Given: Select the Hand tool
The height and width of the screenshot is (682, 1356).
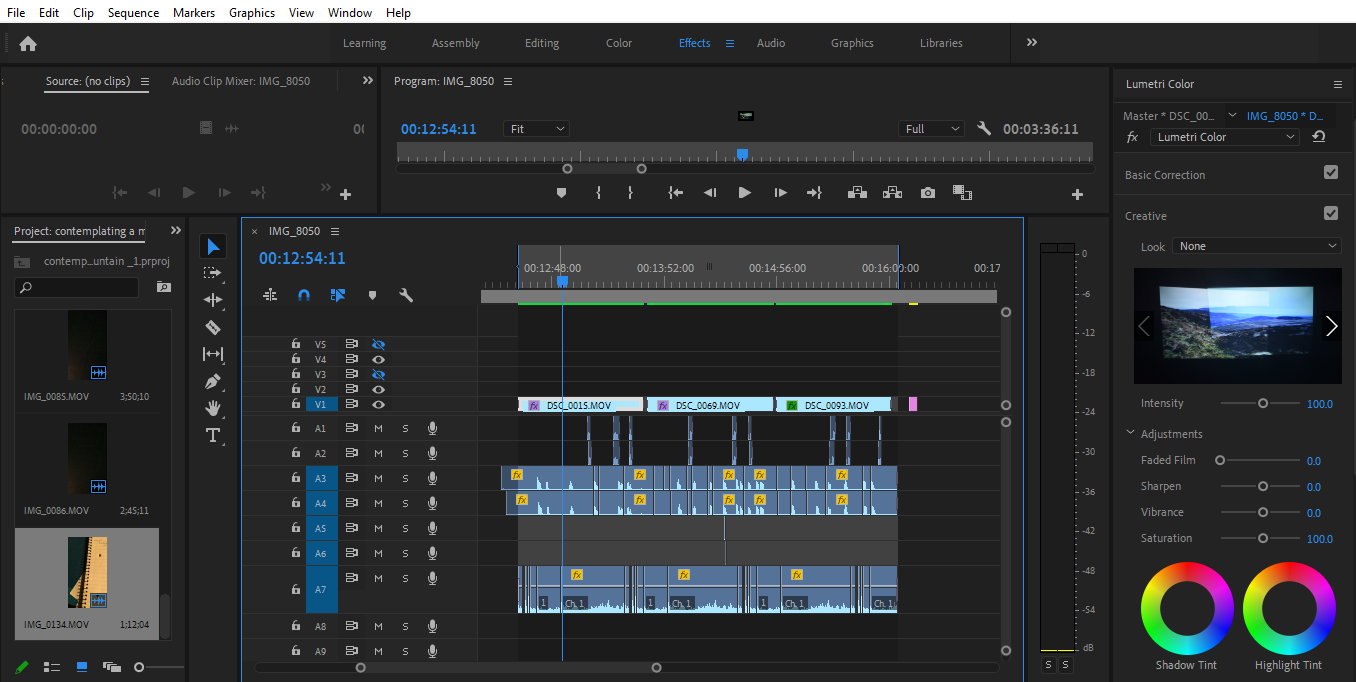Looking at the screenshot, I should [x=213, y=408].
